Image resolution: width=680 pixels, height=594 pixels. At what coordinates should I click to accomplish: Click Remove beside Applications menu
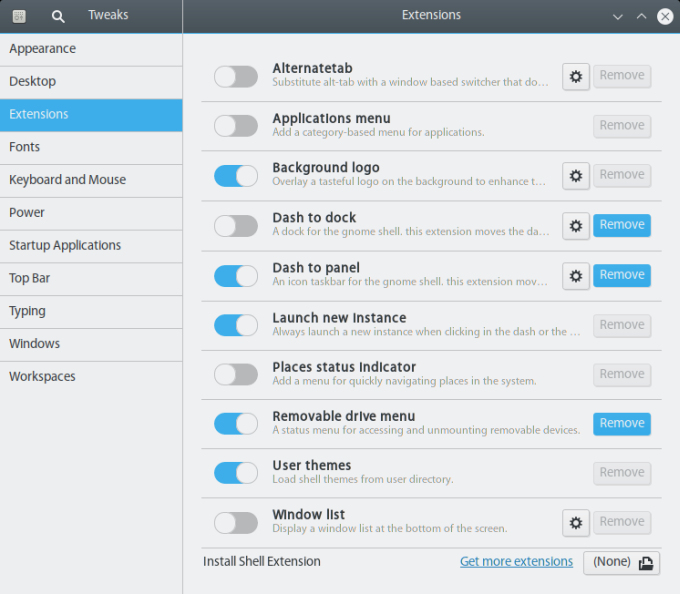pyautogui.click(x=622, y=126)
